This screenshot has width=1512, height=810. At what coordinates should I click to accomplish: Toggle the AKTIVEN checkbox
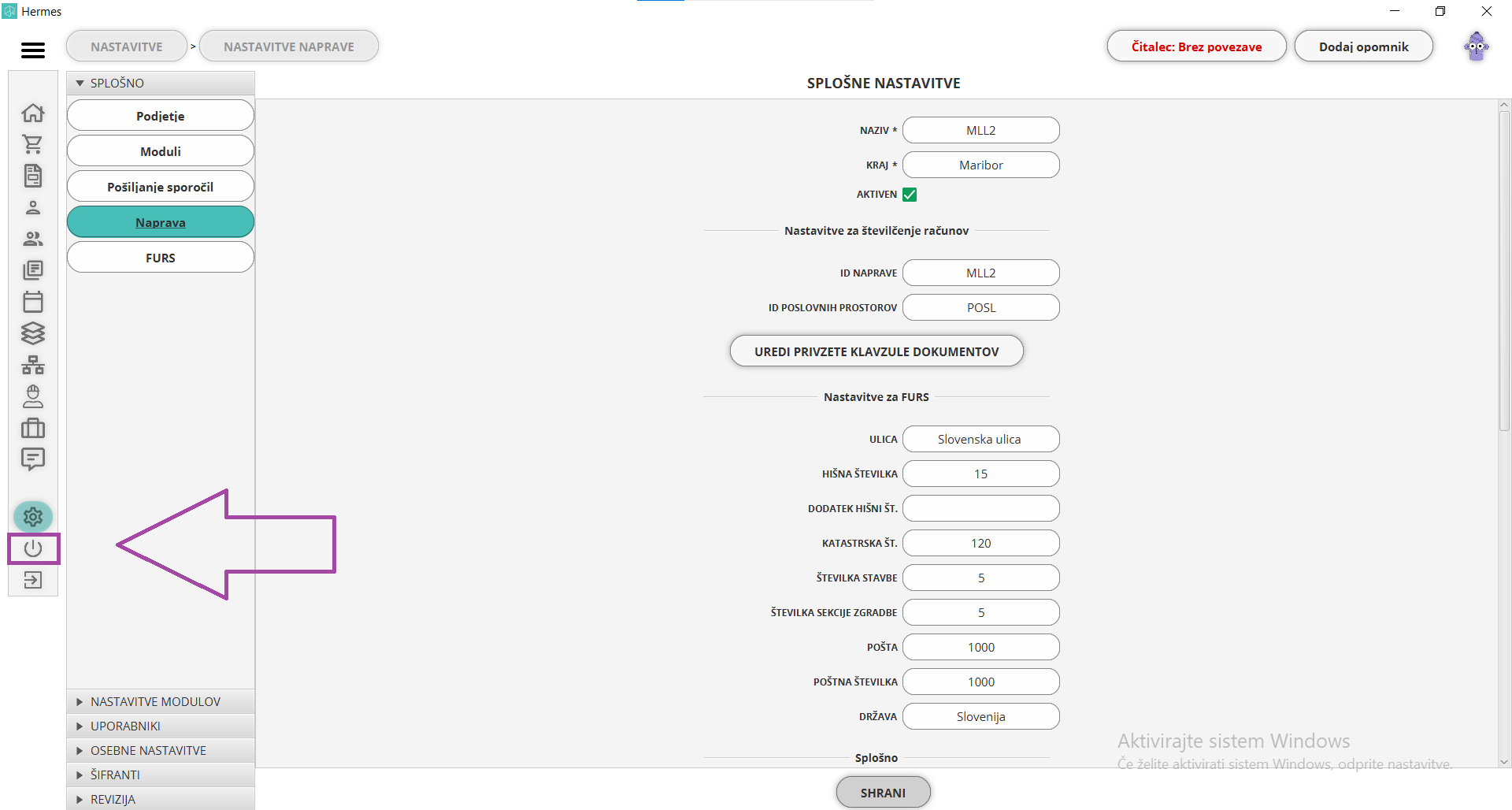coord(910,195)
